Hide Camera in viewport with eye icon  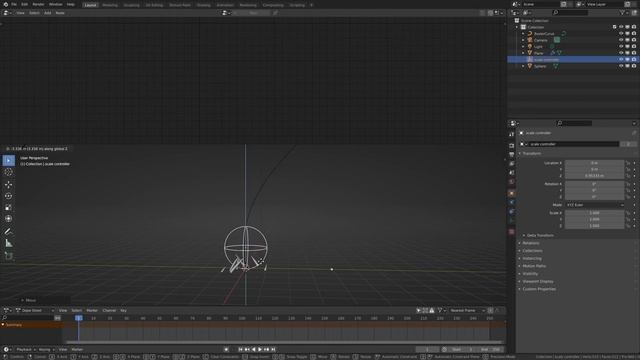coord(621,40)
